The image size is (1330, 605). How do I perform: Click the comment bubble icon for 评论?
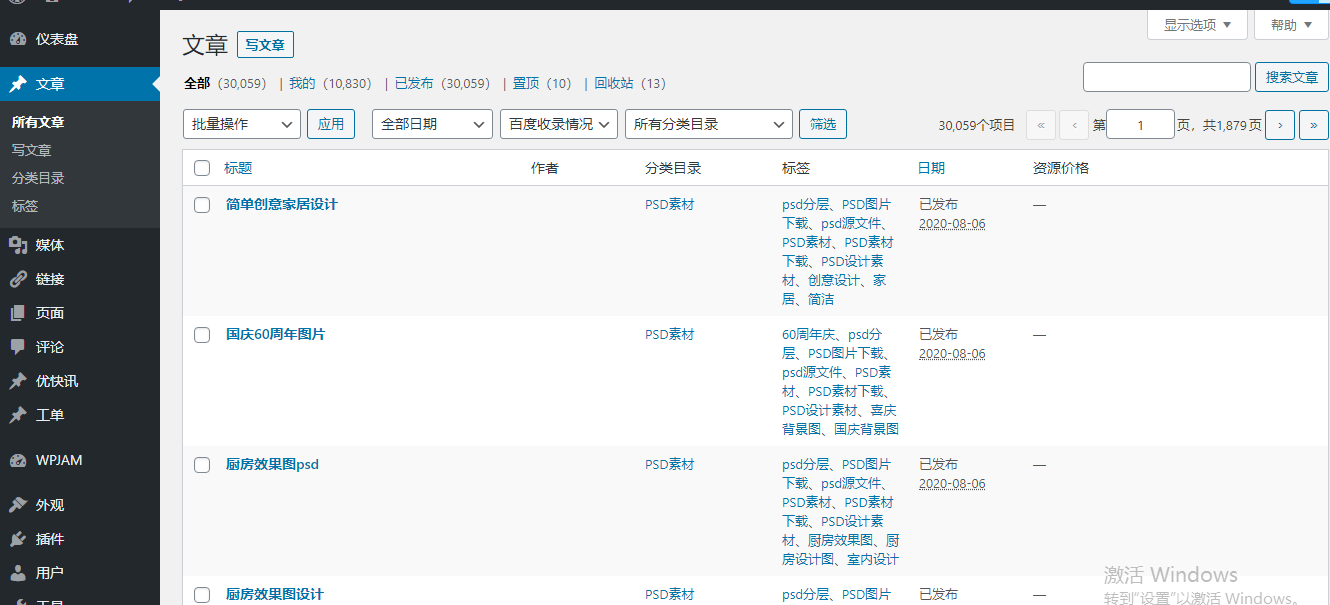click(x=18, y=347)
